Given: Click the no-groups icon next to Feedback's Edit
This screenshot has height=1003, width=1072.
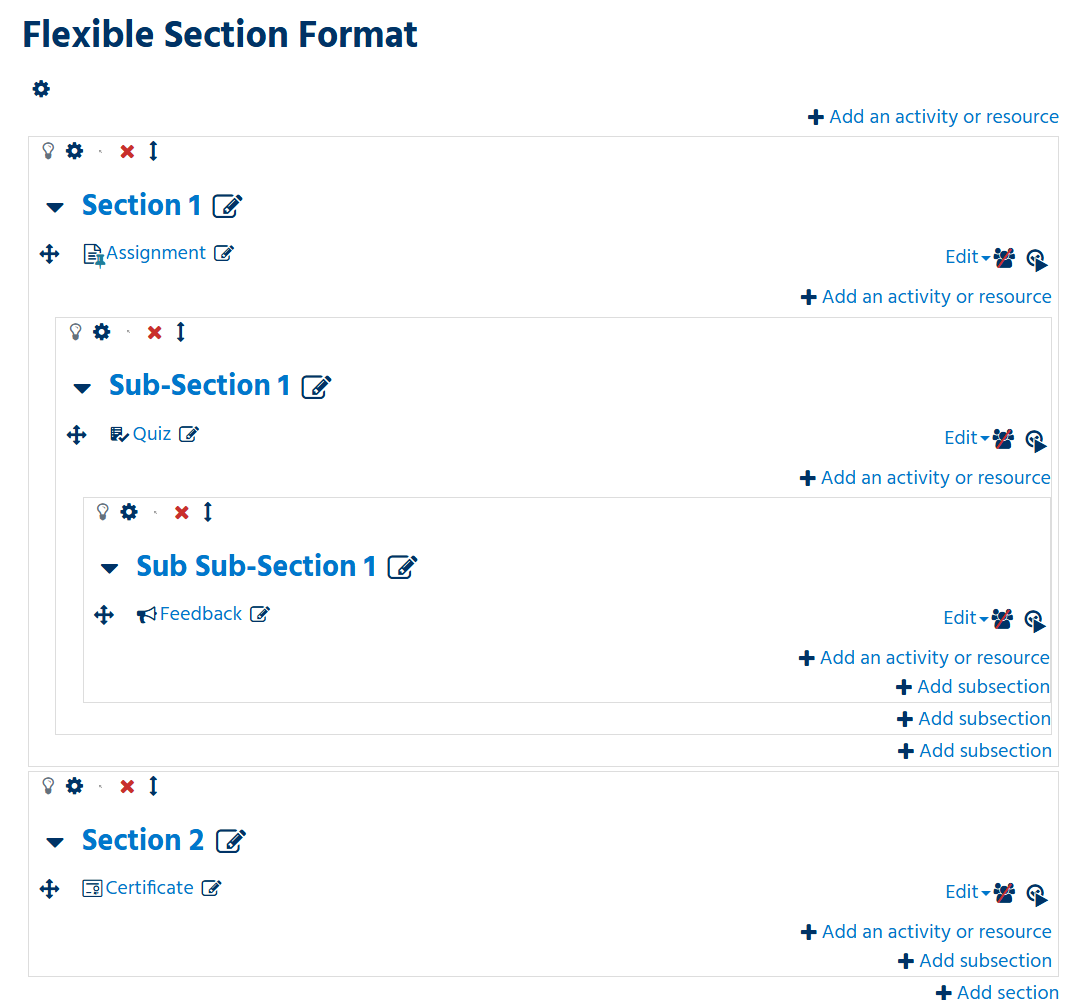Looking at the screenshot, I should click(x=1003, y=618).
